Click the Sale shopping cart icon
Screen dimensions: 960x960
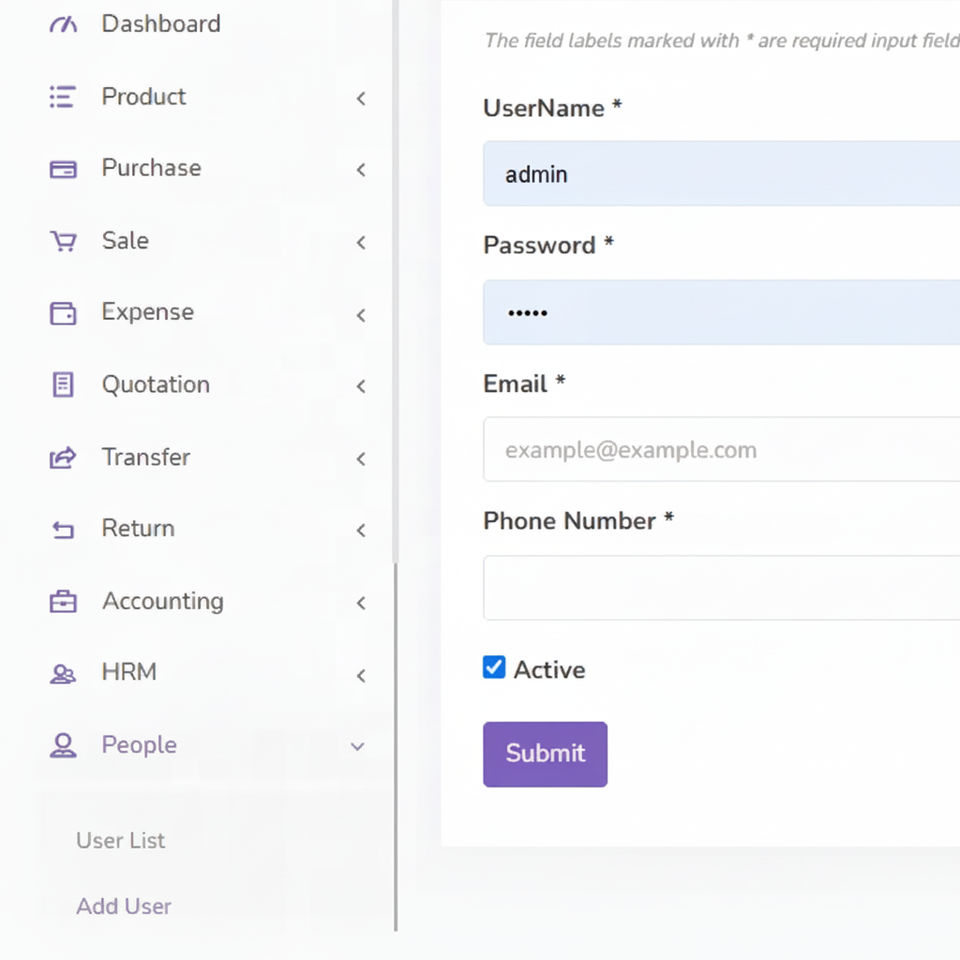(63, 241)
